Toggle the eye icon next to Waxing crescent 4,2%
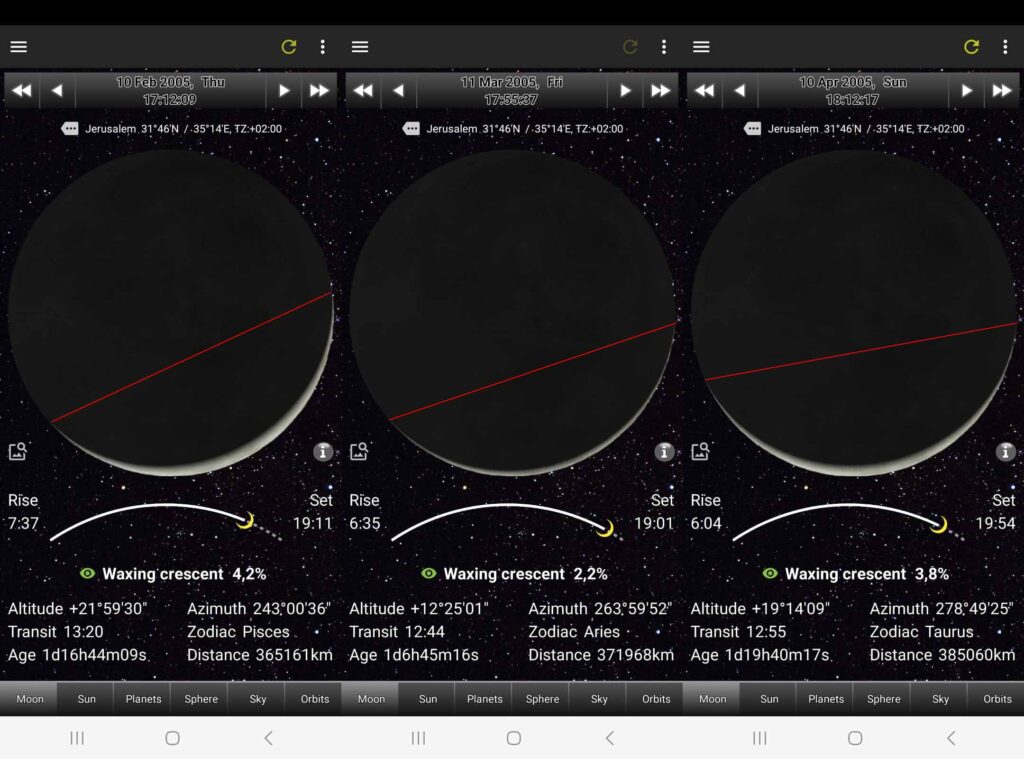Screen dimensions: 1024x759 point(87,574)
